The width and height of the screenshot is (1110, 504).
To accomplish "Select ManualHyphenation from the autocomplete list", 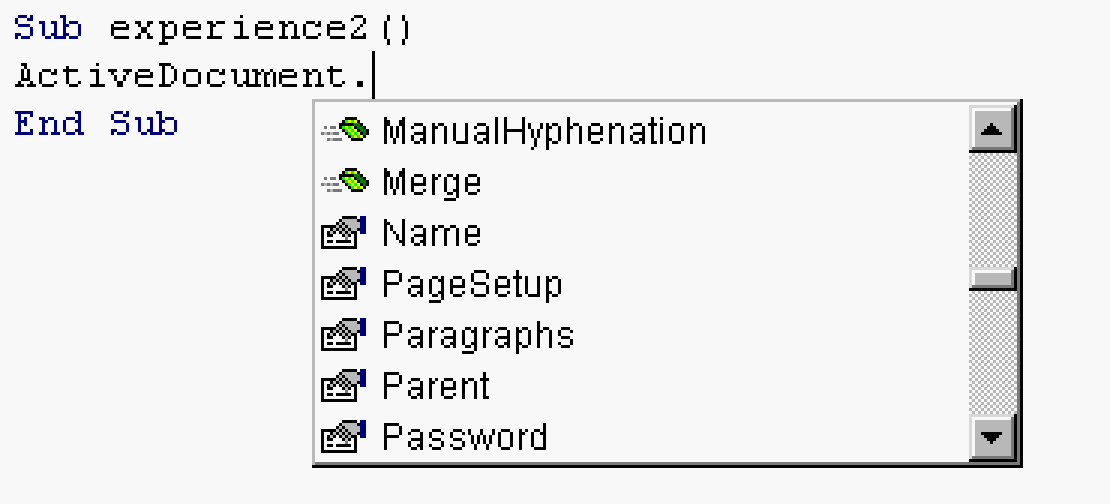I will tap(544, 132).
